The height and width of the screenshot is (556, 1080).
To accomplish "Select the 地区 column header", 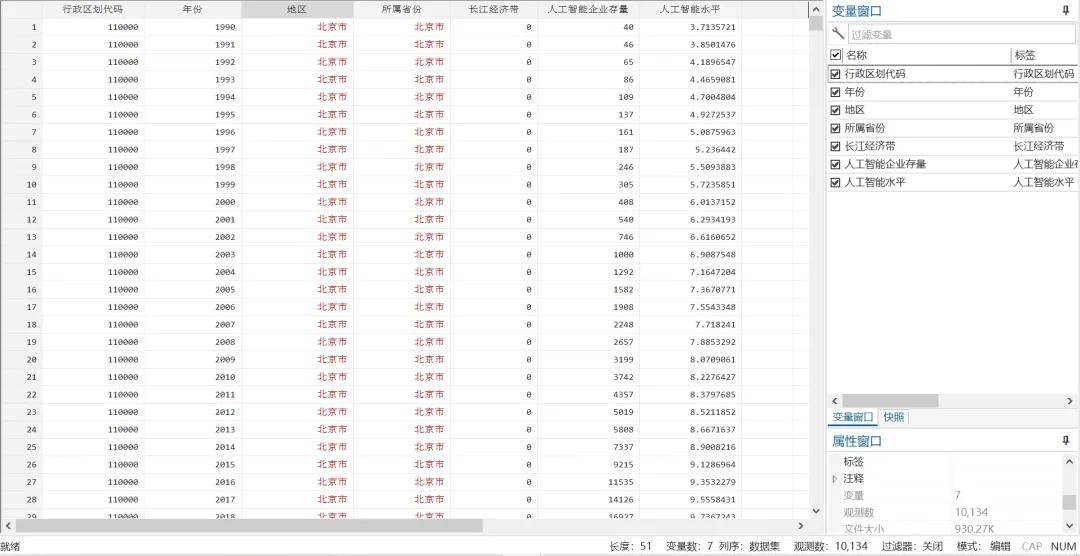I will (297, 10).
